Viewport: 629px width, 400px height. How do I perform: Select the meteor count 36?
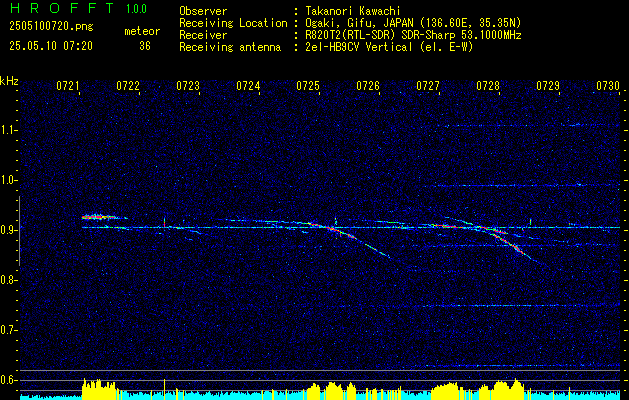click(145, 46)
